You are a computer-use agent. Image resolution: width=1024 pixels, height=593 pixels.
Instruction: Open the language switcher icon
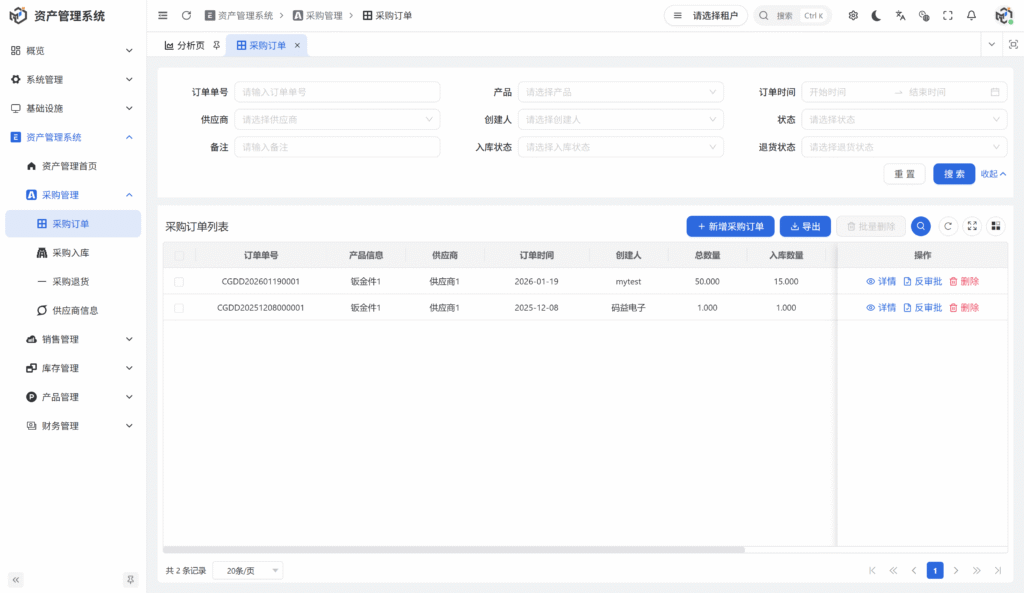point(899,14)
